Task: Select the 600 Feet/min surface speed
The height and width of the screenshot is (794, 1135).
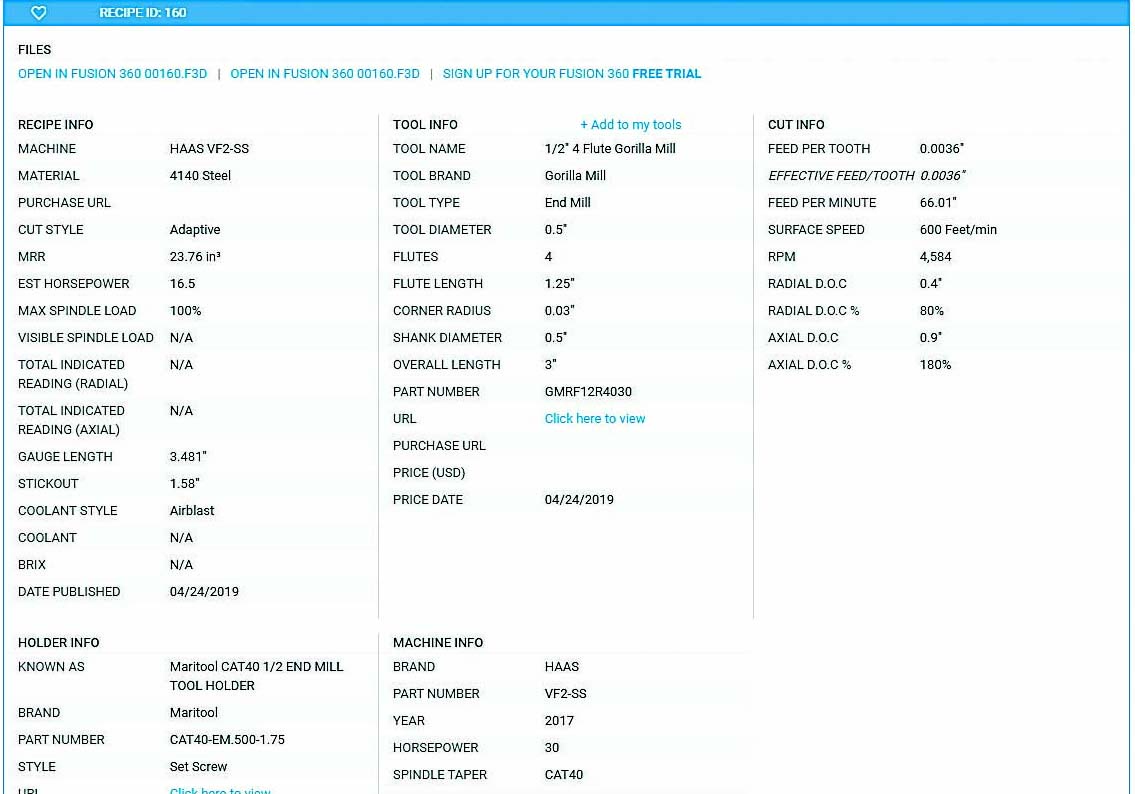Action: (958, 229)
